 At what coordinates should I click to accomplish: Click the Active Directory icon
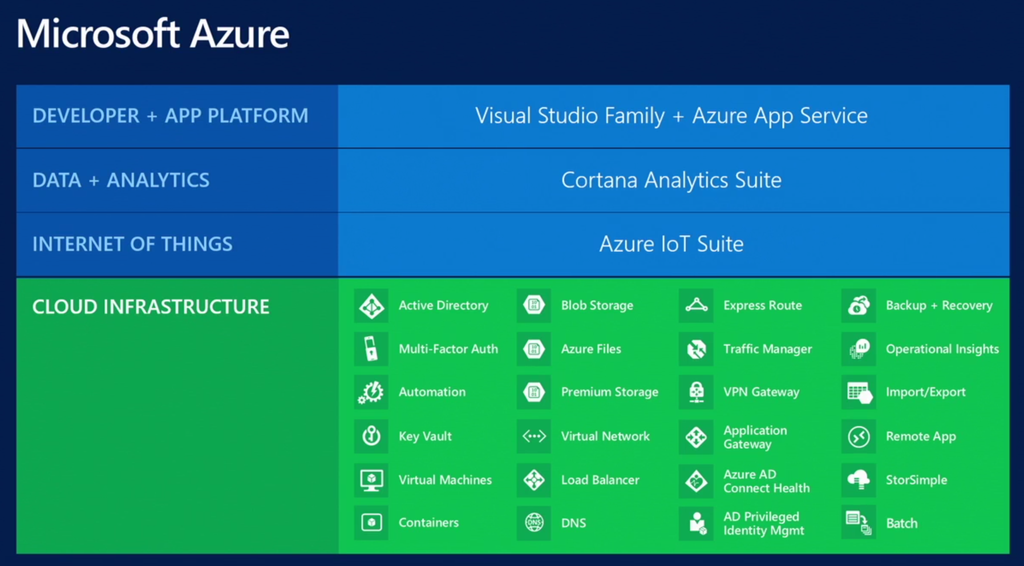pos(371,306)
